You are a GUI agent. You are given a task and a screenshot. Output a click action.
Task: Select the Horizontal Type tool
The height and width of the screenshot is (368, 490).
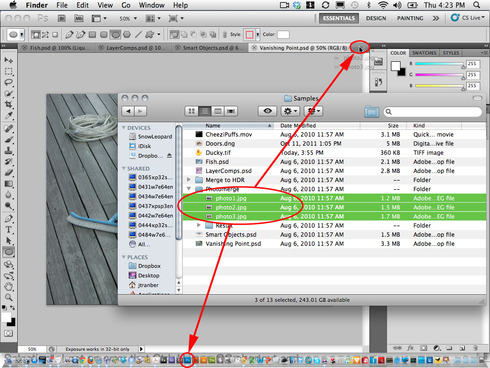[x=9, y=230]
